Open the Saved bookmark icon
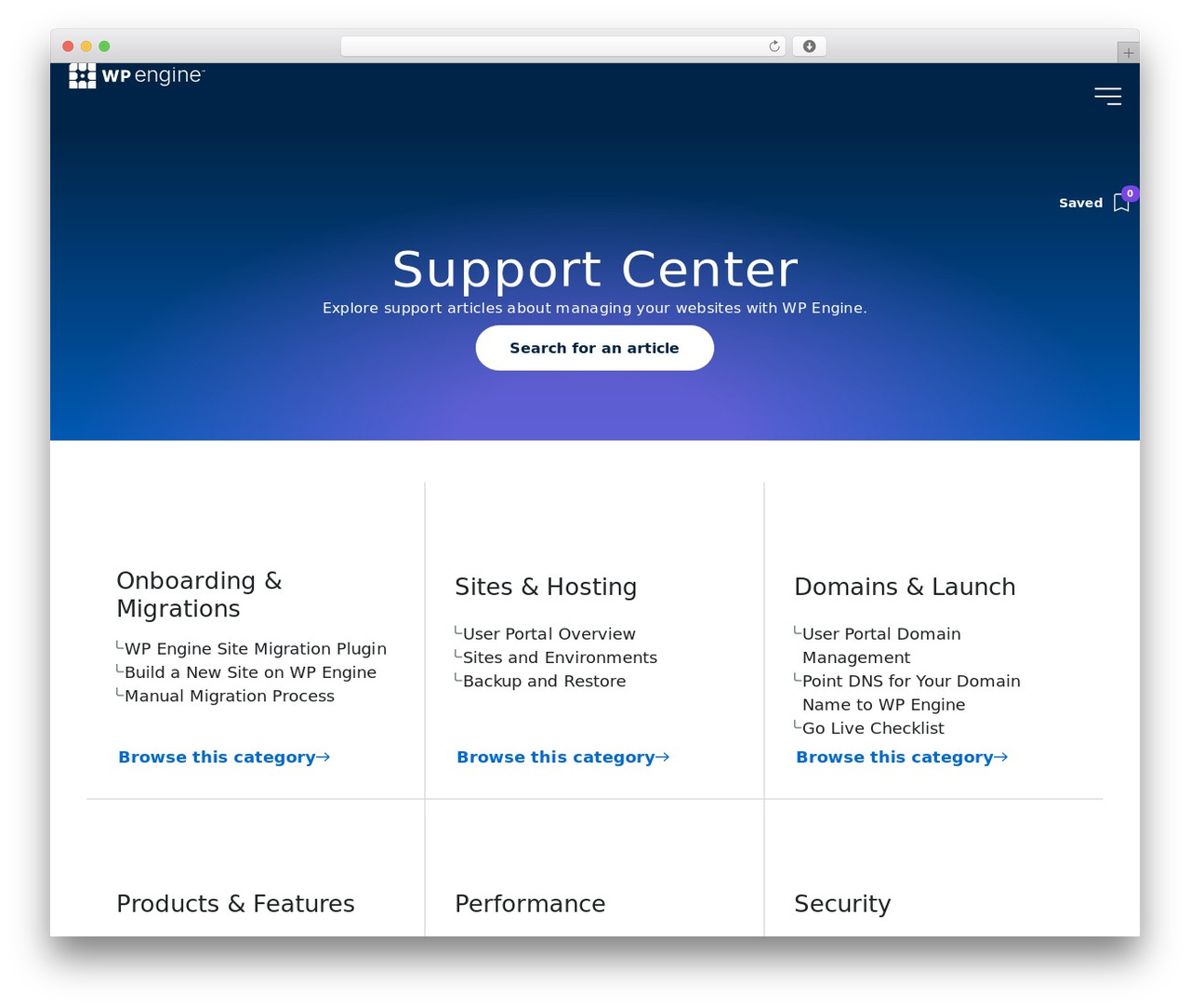This screenshot has width=1190, height=1008. pyautogui.click(x=1122, y=203)
